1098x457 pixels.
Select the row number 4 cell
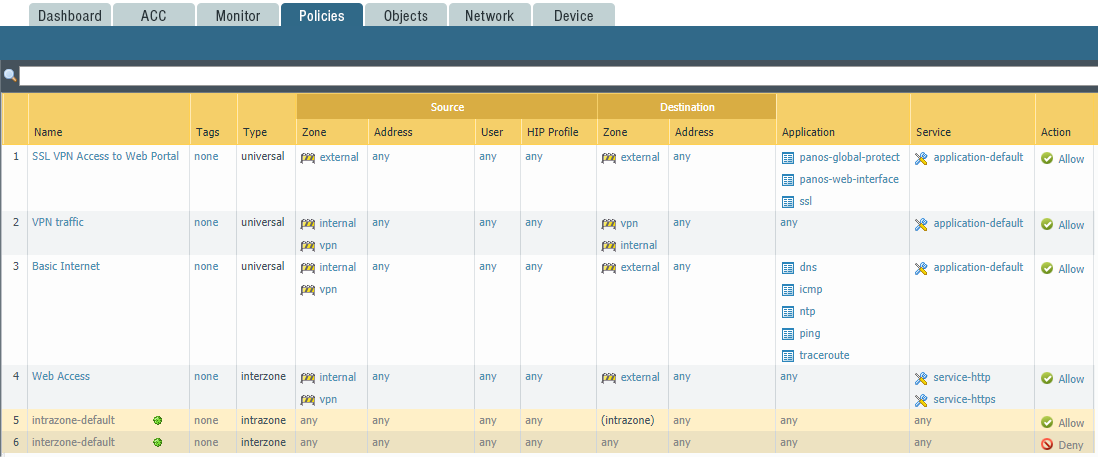coord(15,376)
